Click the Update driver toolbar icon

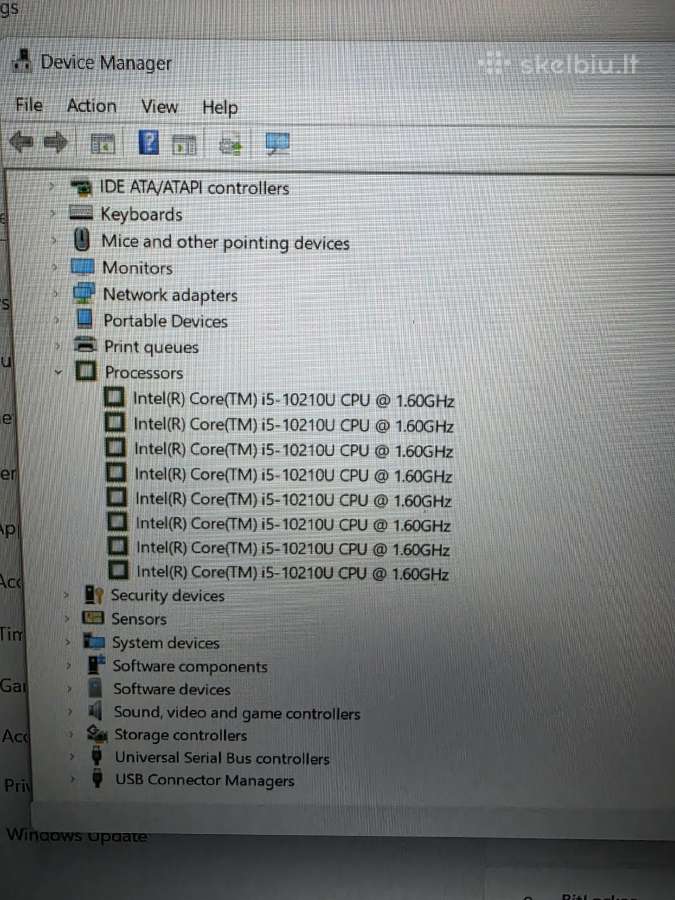231,145
